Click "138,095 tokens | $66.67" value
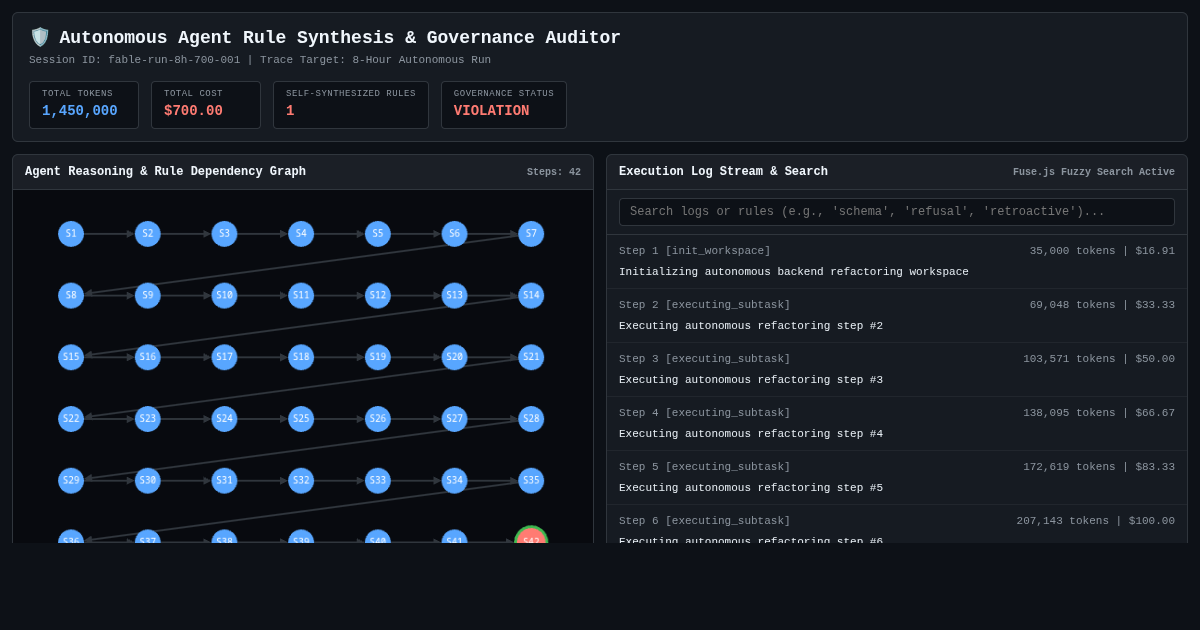 pyautogui.click(x=1099, y=413)
